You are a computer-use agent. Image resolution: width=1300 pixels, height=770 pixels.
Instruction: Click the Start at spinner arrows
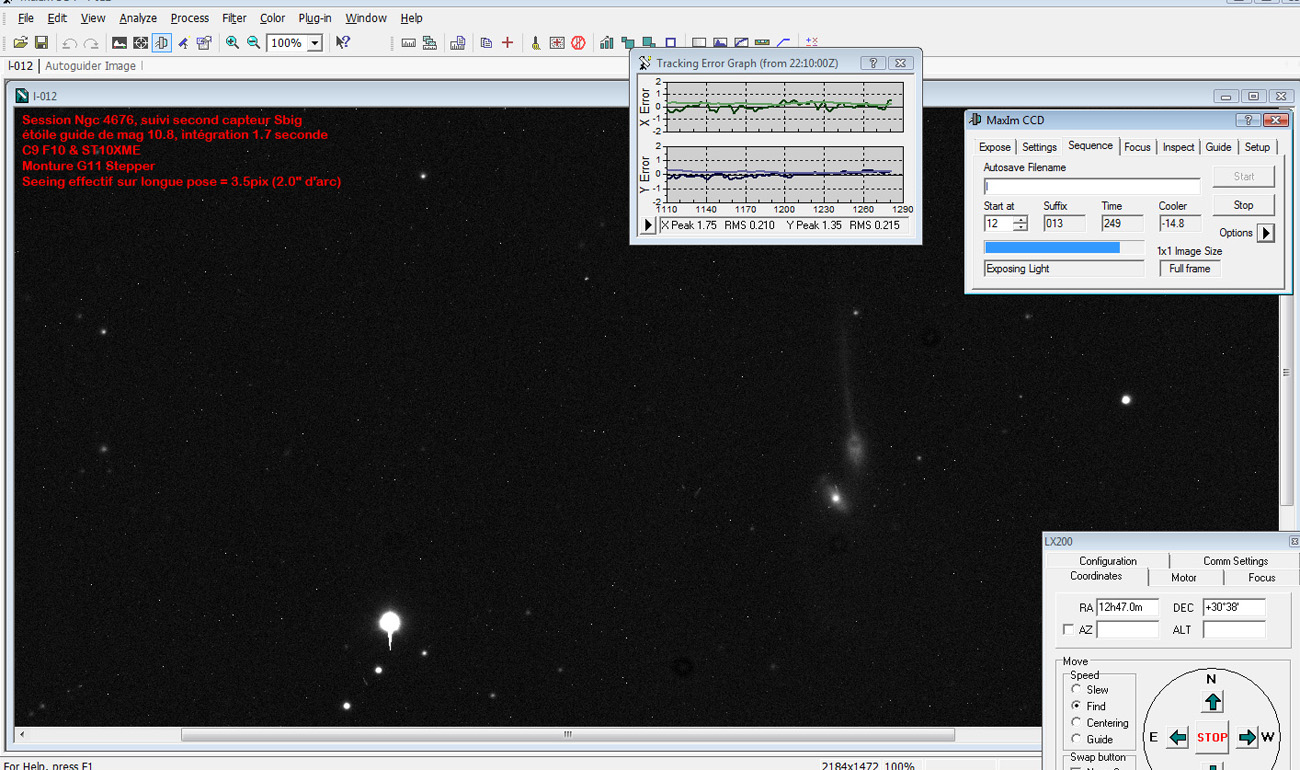[1020, 224]
